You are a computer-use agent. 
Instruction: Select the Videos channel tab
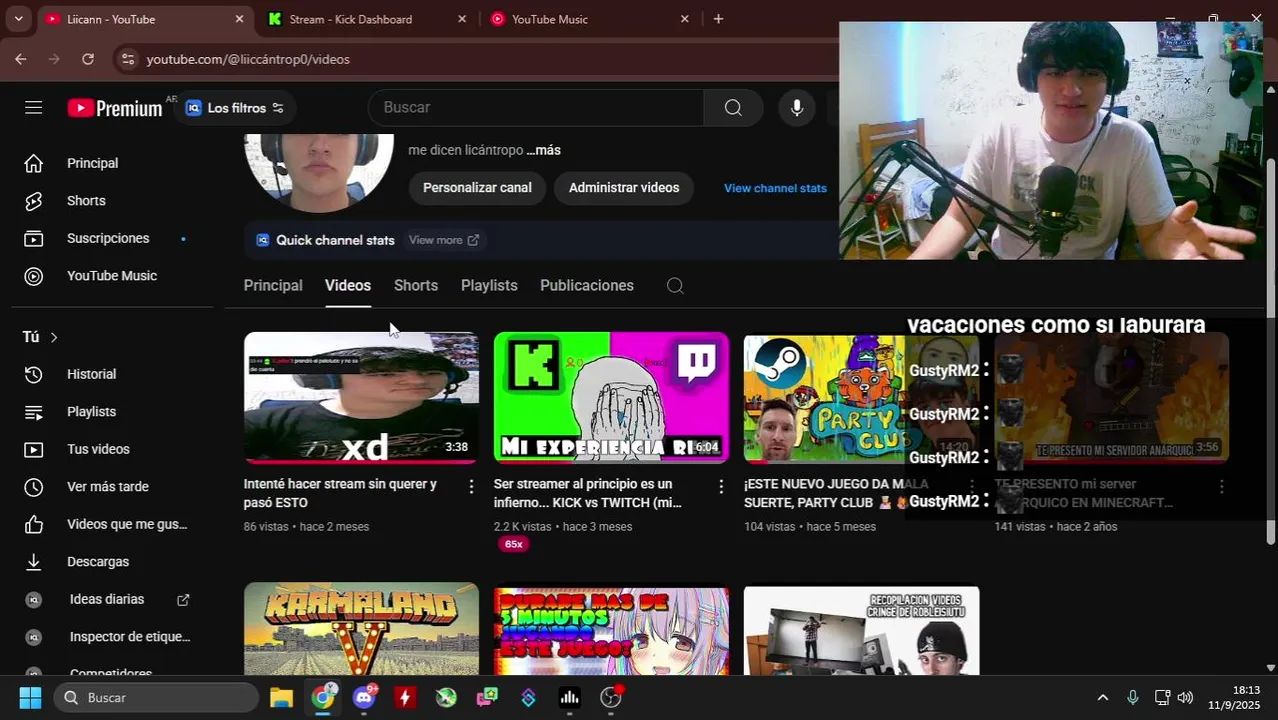click(348, 286)
